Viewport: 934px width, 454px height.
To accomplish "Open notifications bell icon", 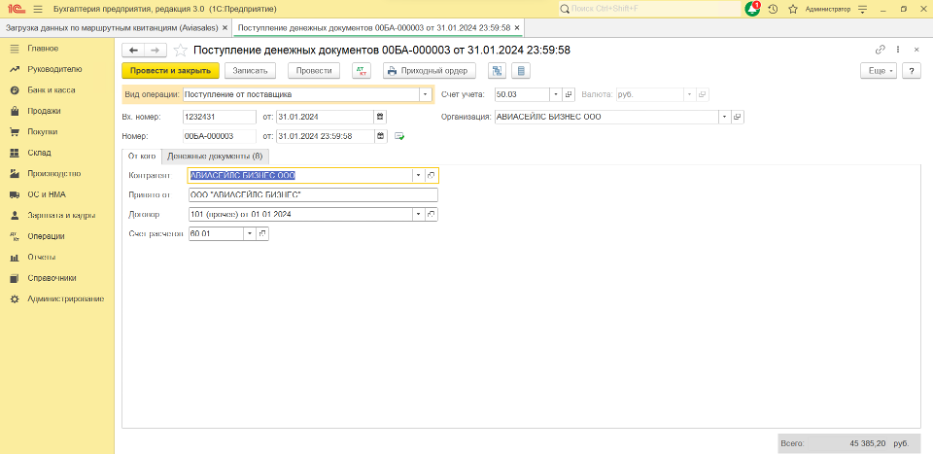I will coord(752,9).
